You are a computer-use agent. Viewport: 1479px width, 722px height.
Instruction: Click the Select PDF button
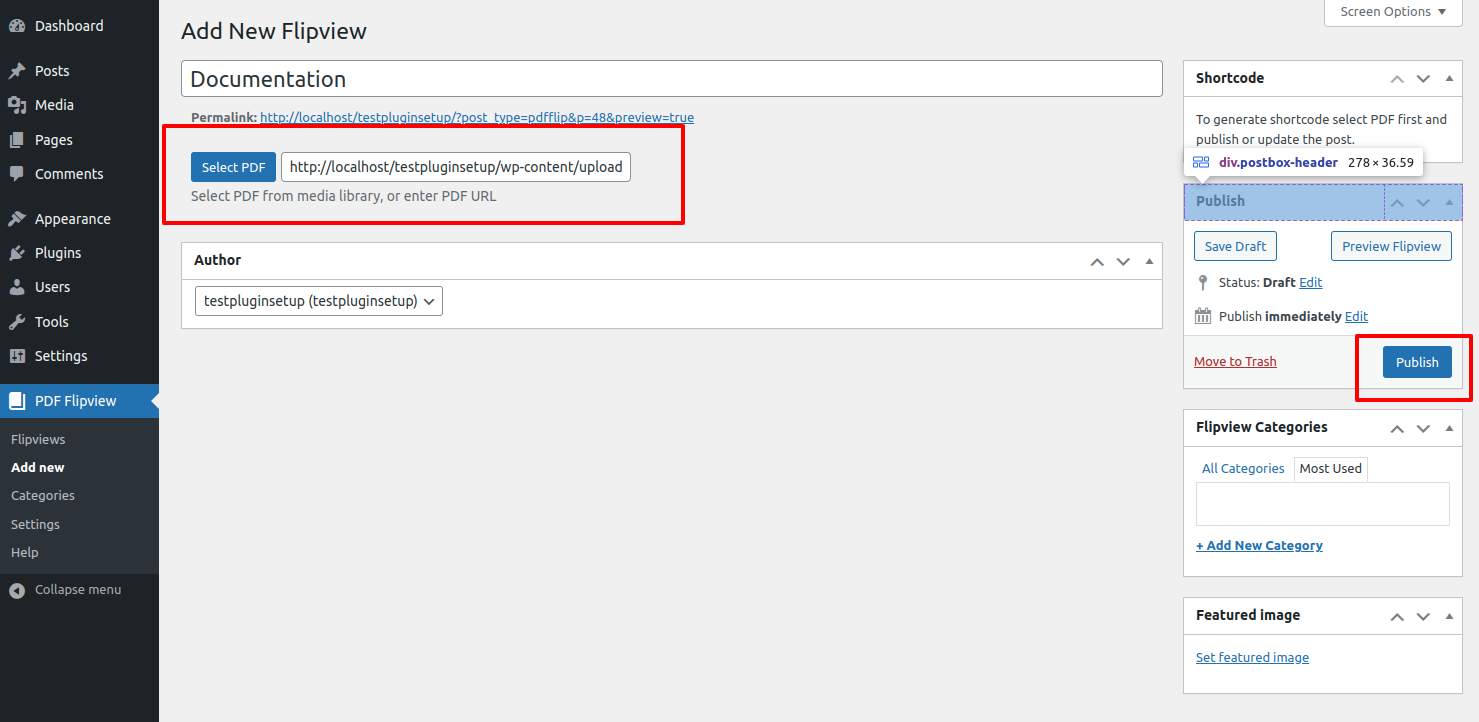(233, 167)
